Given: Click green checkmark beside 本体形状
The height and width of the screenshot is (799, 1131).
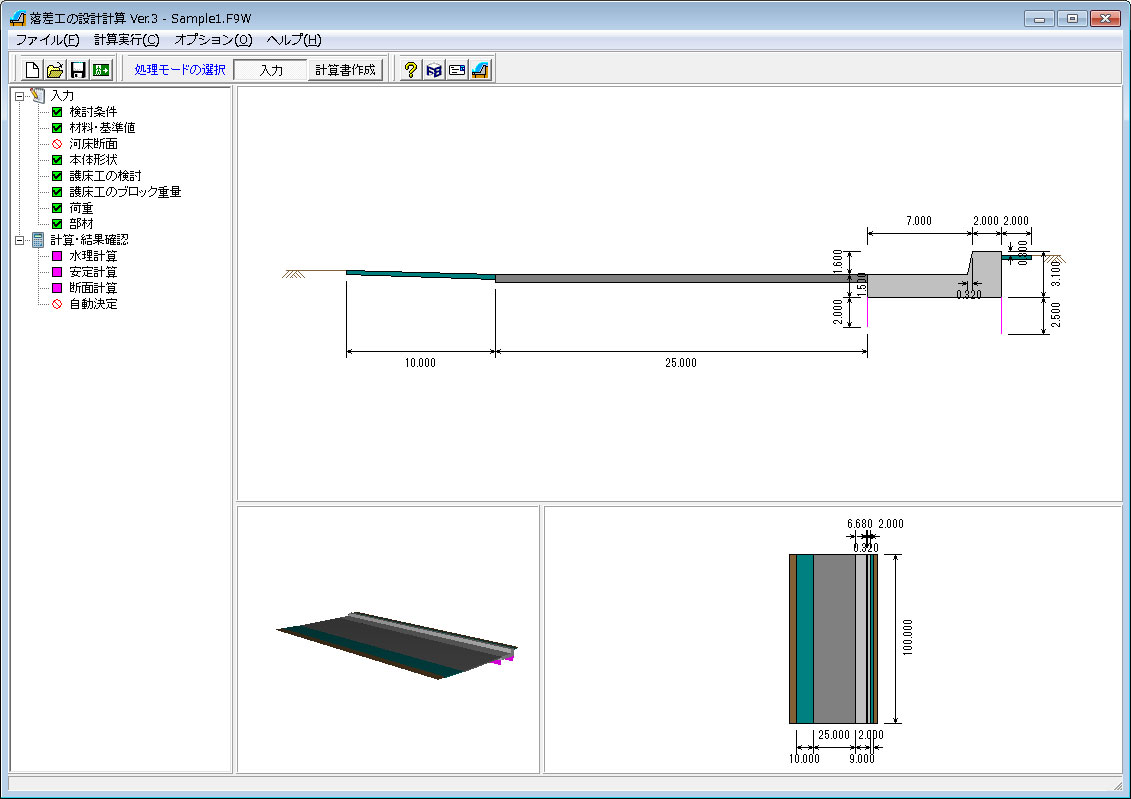Looking at the screenshot, I should tap(57, 160).
